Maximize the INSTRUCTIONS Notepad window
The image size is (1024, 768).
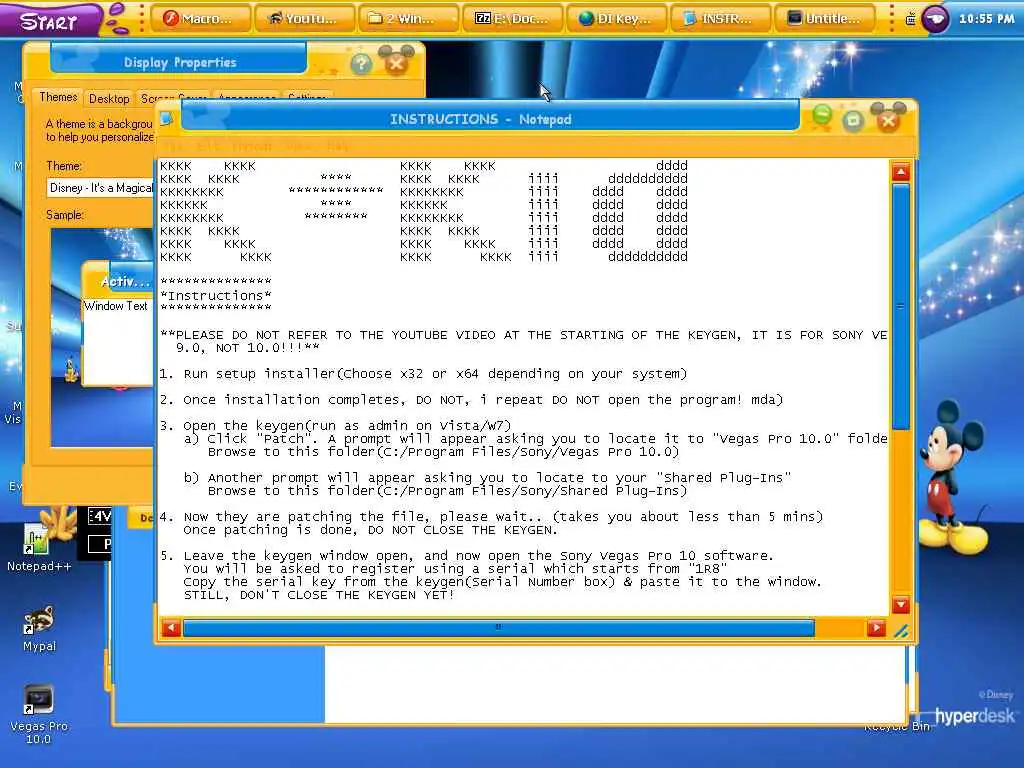(x=853, y=120)
